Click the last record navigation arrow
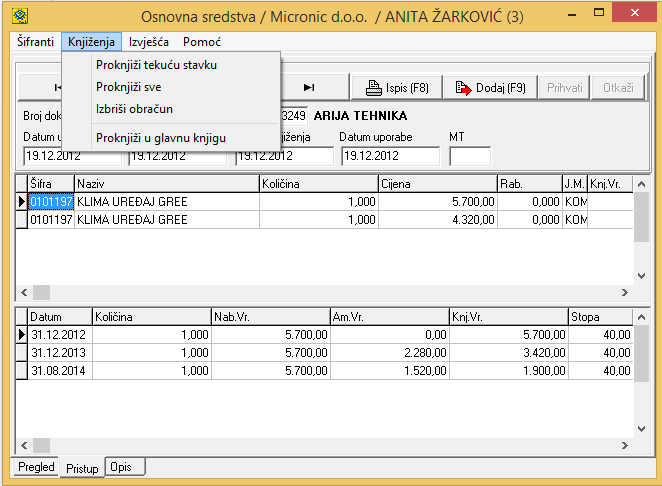The width and height of the screenshot is (662, 486). 310,88
